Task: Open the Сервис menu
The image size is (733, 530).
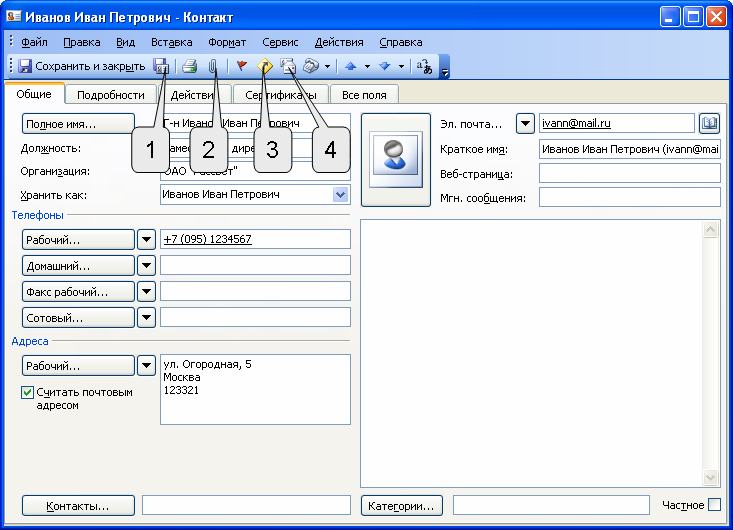Action: tap(280, 42)
